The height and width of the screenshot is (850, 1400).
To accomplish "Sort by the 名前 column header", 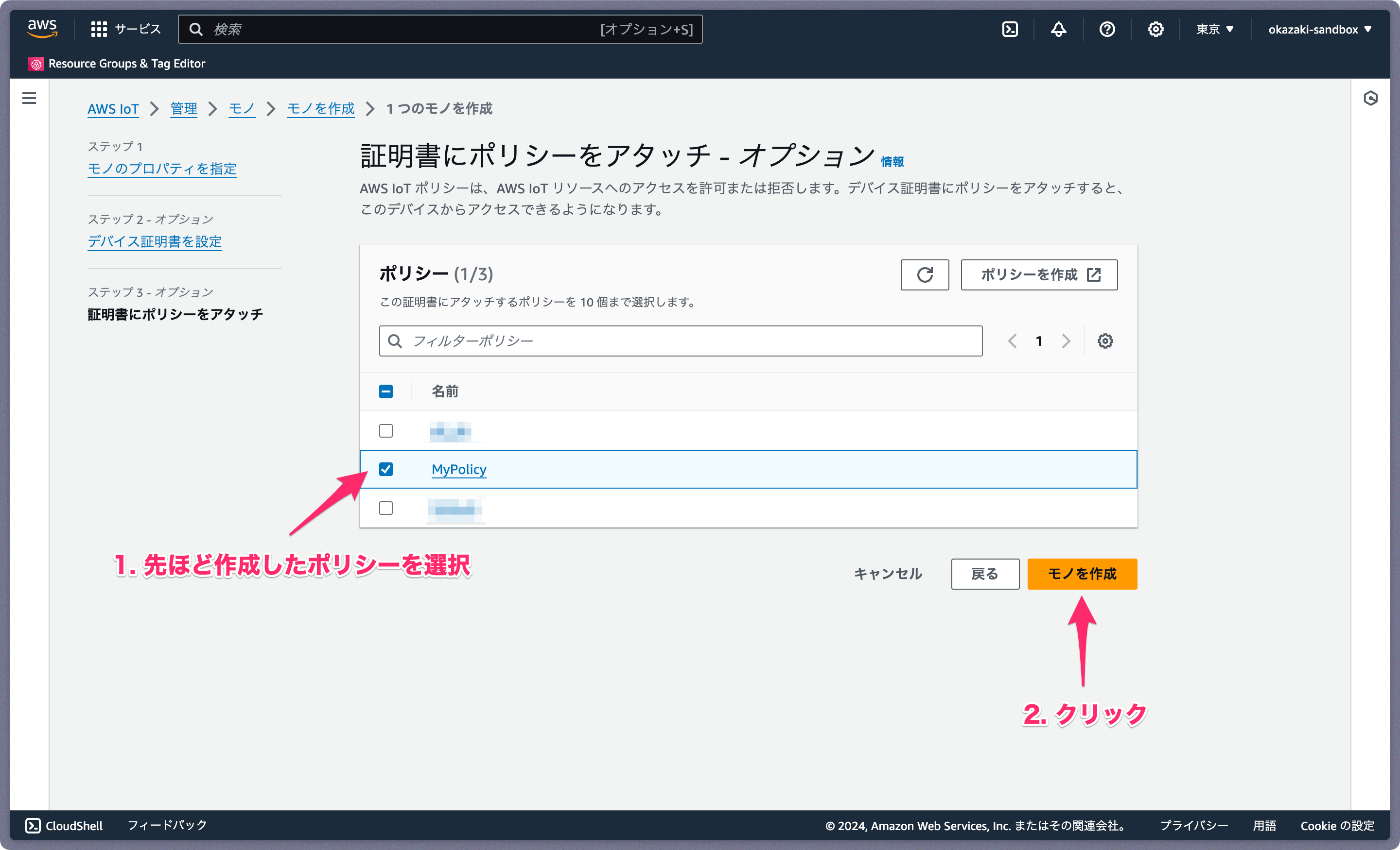I will [445, 392].
